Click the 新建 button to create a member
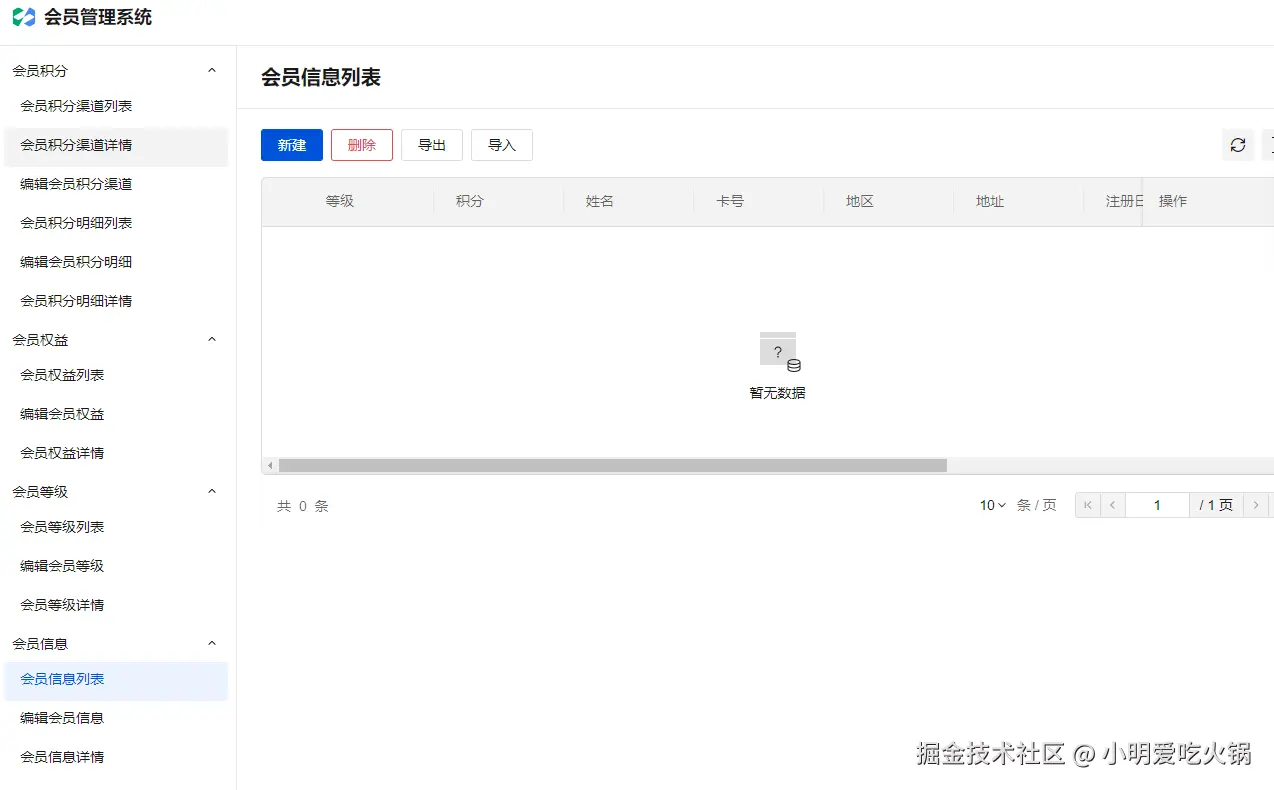 coord(291,145)
